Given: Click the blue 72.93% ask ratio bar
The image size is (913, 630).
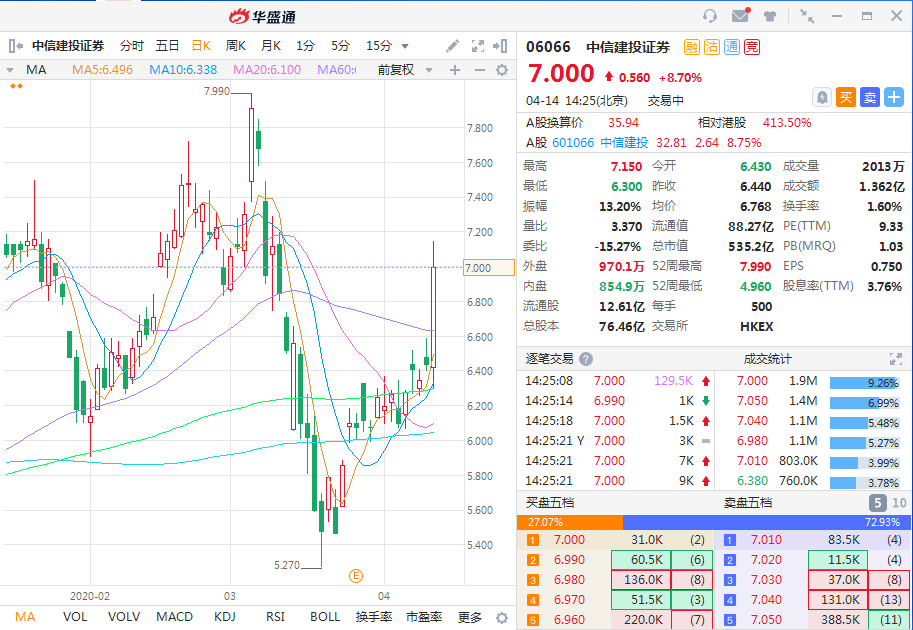Looking at the screenshot, I should coord(765,522).
